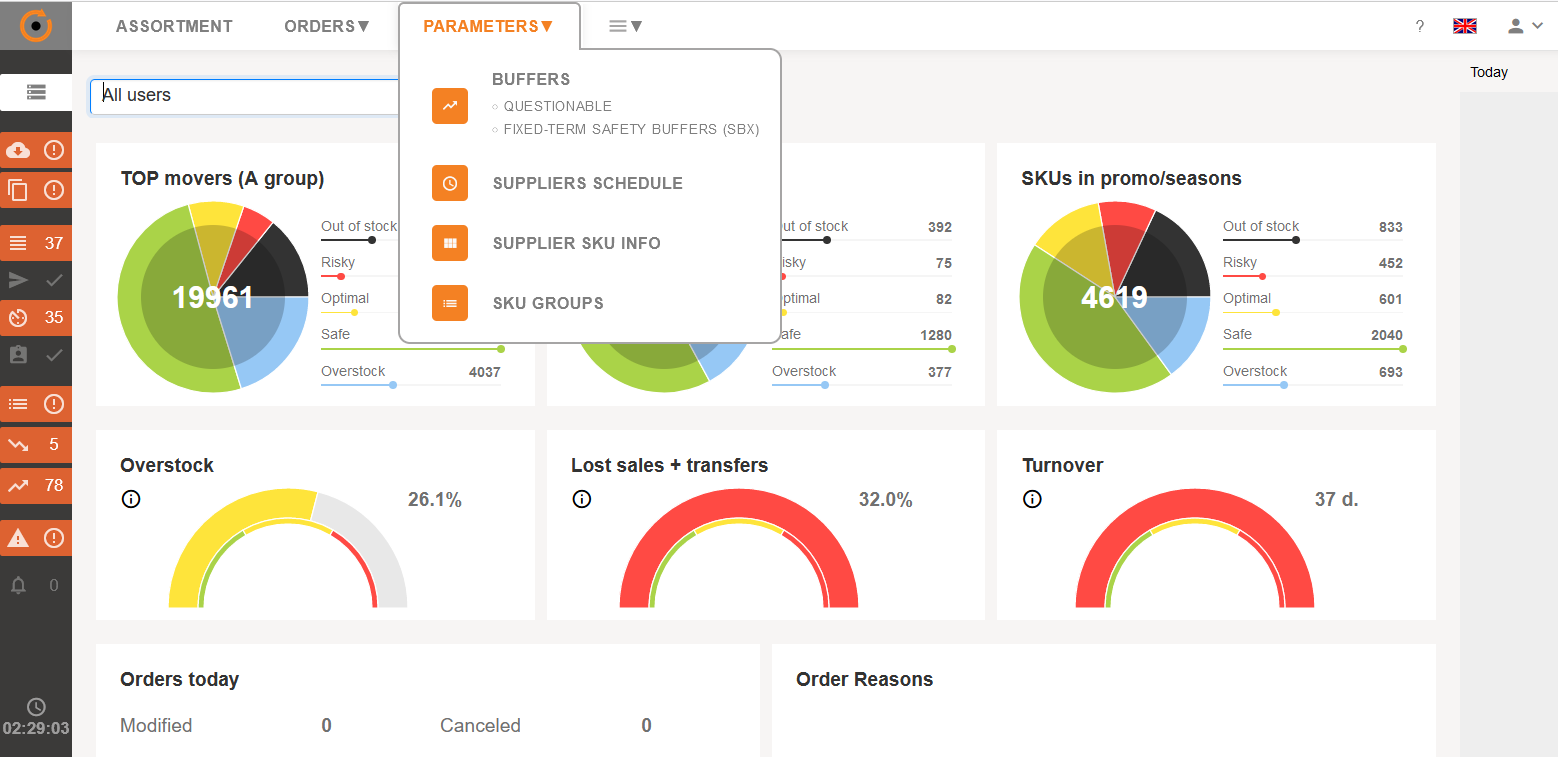Screen dimensions: 1558x757
Task: Click the copy documents icon in sidebar
Action: click(x=18, y=190)
